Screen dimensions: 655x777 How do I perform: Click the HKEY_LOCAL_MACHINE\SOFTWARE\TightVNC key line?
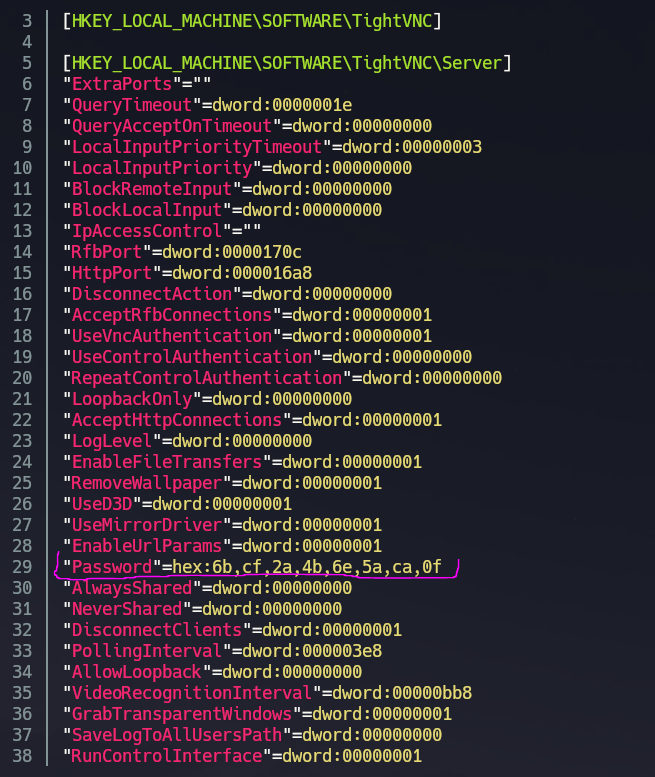[x=252, y=21]
